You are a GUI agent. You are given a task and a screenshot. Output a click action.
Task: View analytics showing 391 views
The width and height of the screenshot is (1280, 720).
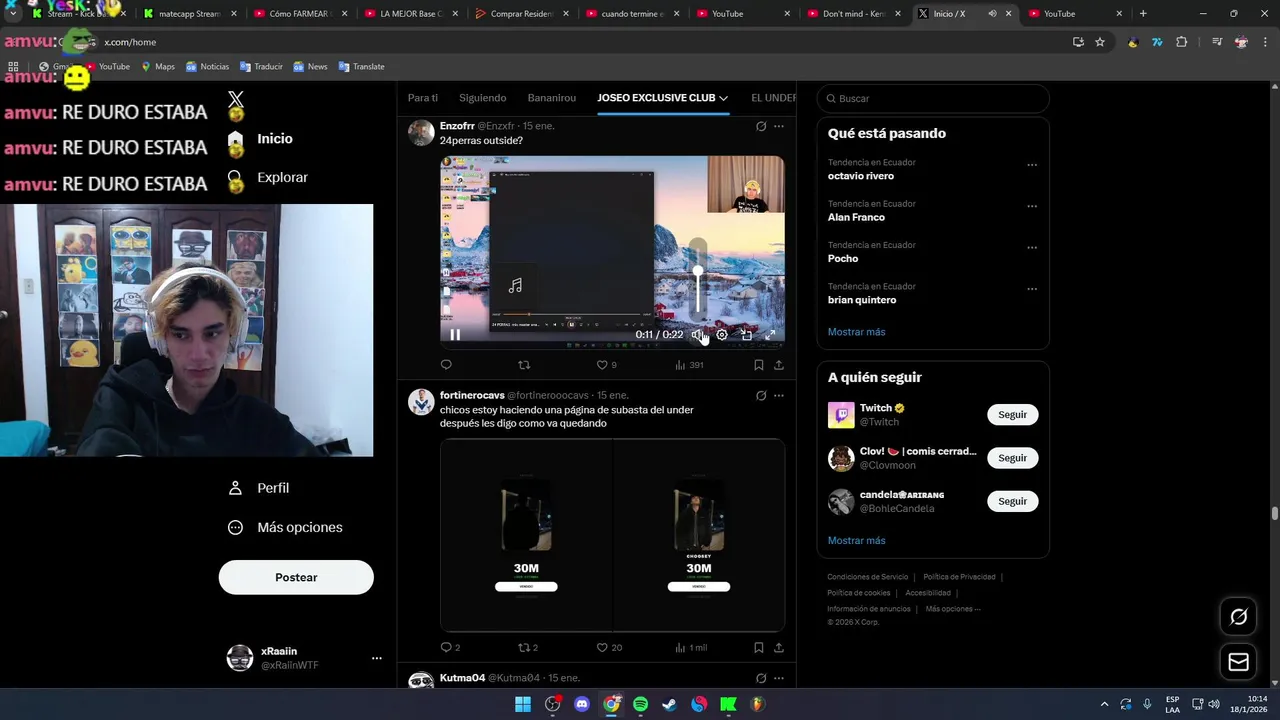coord(689,365)
